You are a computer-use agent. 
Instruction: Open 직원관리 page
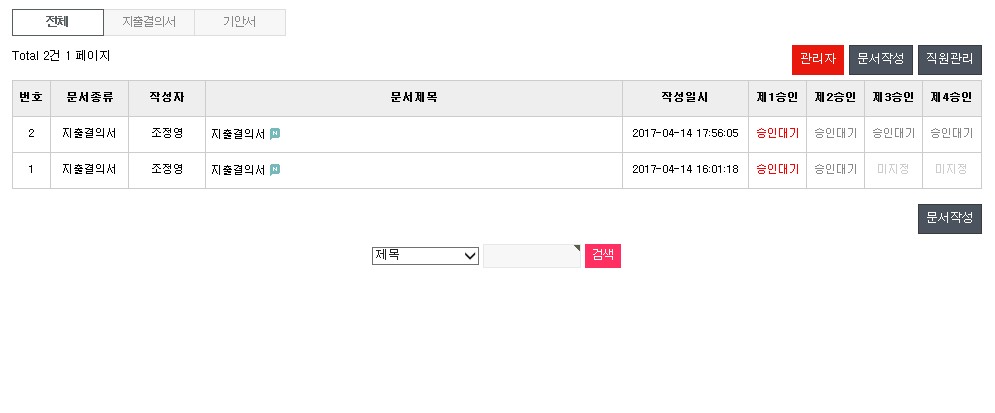click(950, 60)
